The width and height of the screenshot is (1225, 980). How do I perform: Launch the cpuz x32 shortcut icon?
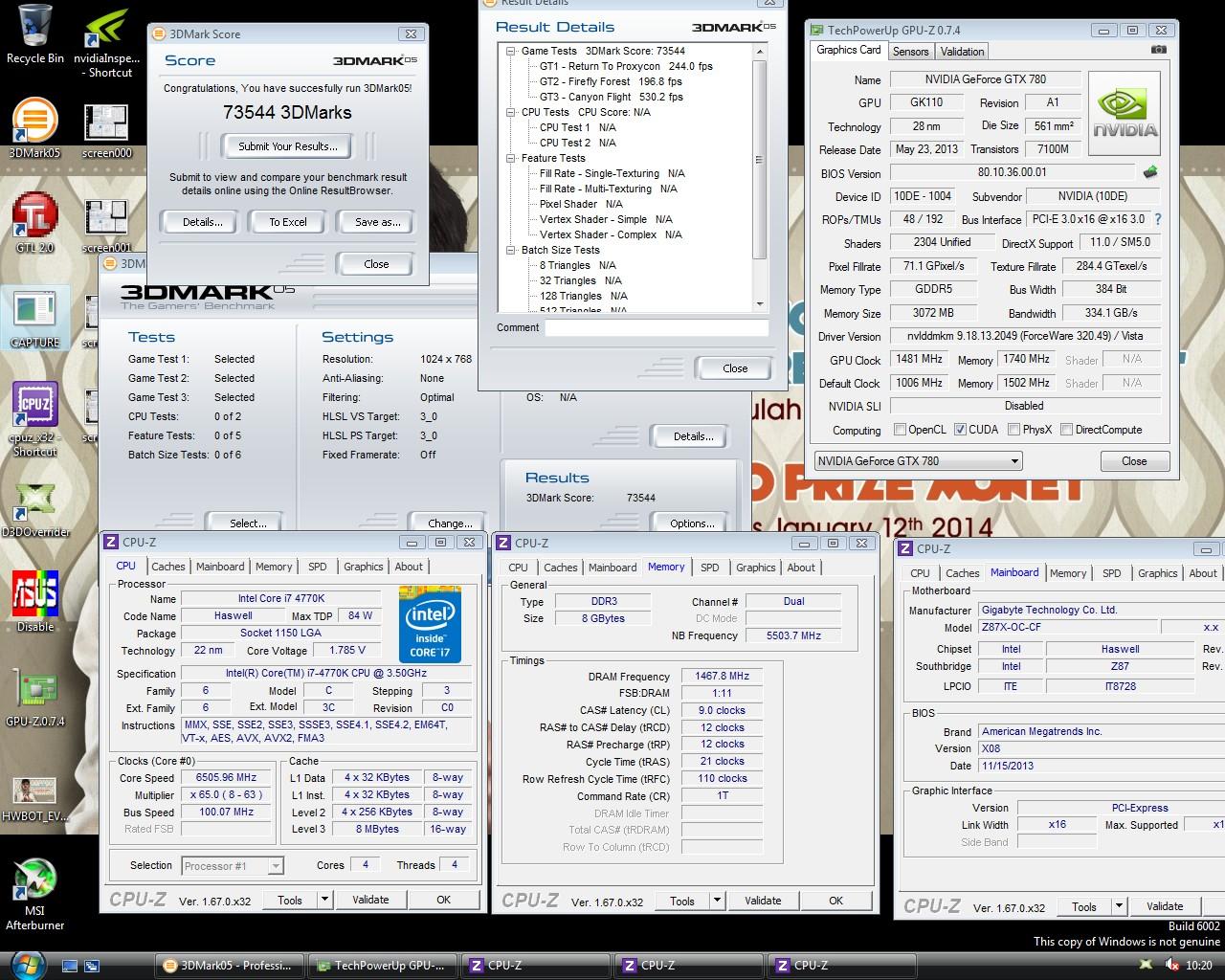point(35,418)
